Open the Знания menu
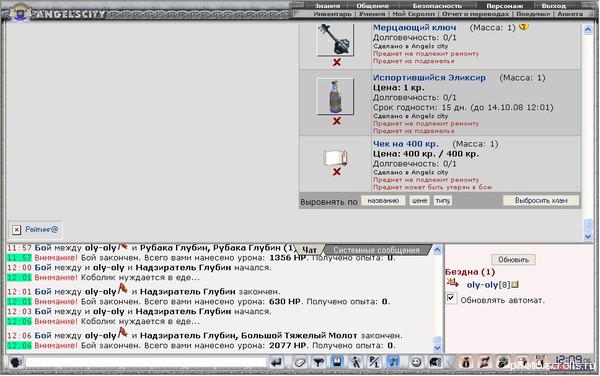Screen dimensions: 600x376 point(327,6)
